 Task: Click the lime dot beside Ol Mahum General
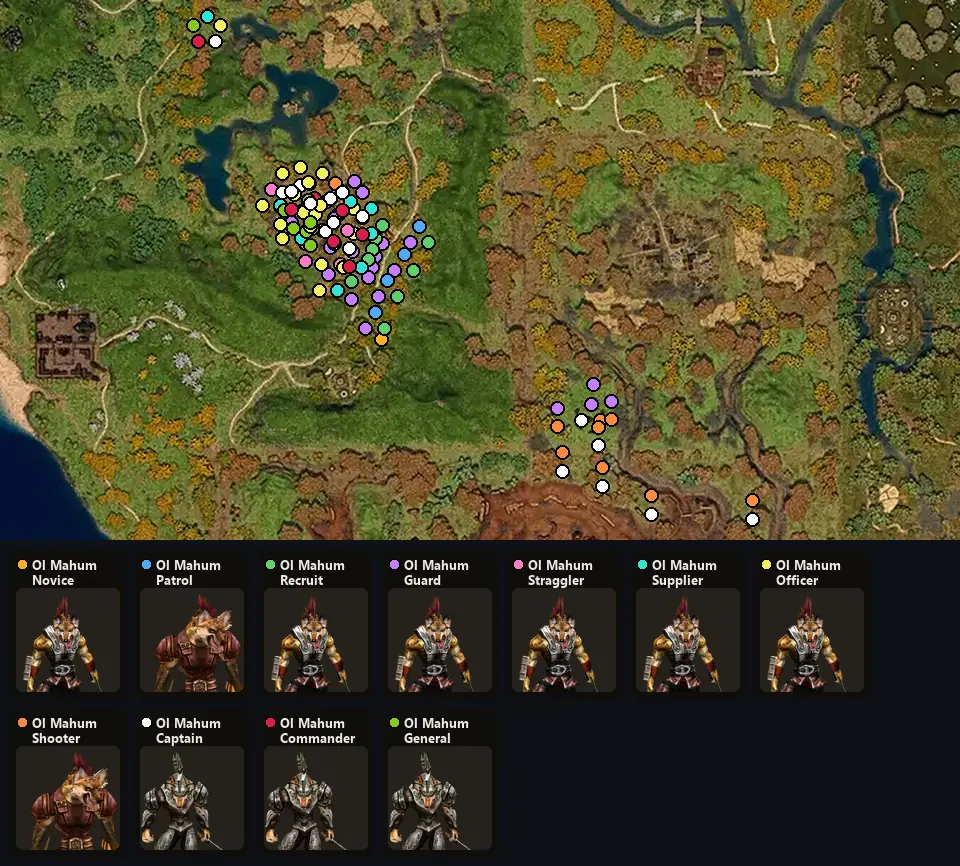tap(394, 723)
